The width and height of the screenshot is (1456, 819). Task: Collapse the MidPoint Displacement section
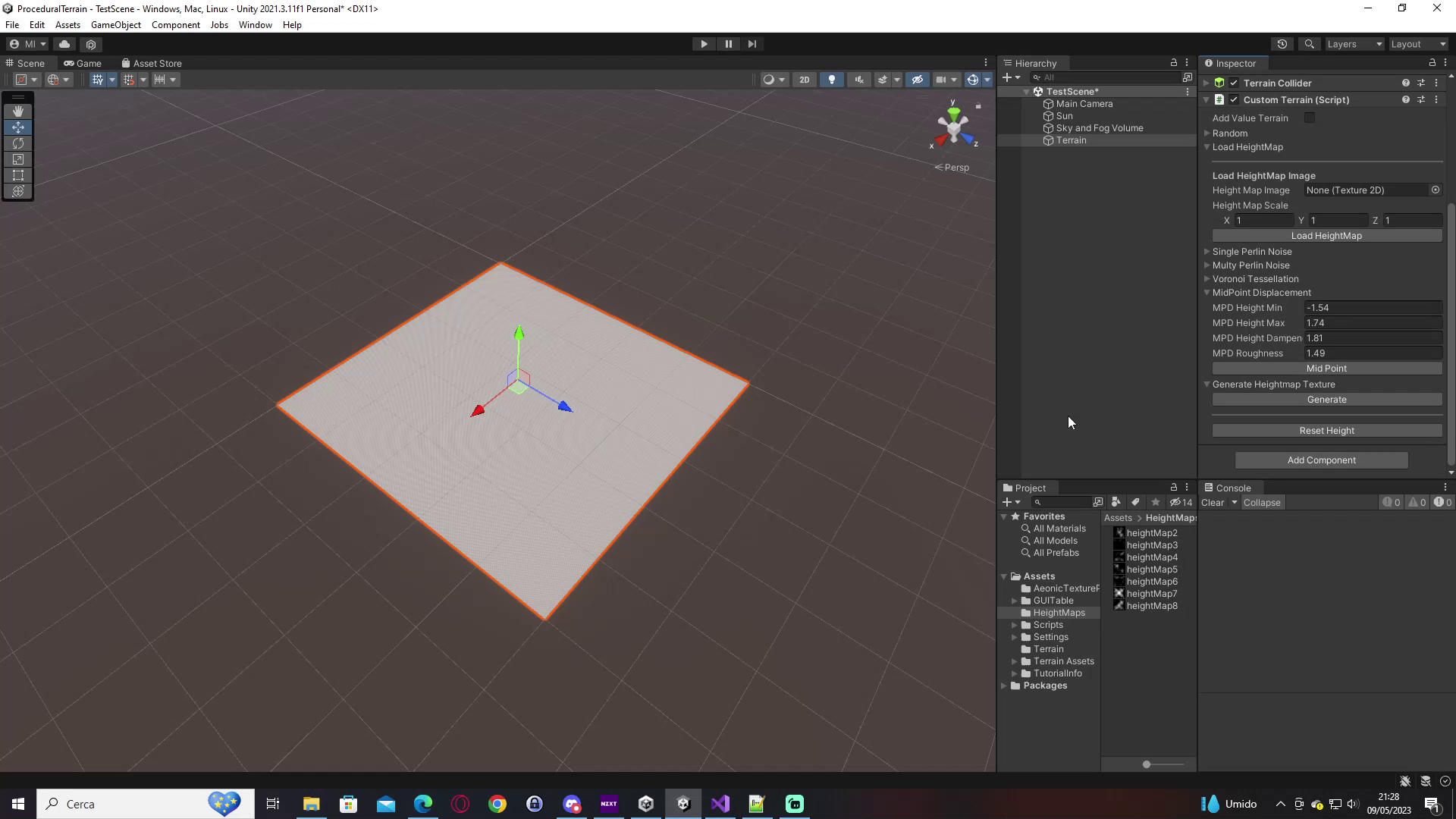pos(1207,293)
